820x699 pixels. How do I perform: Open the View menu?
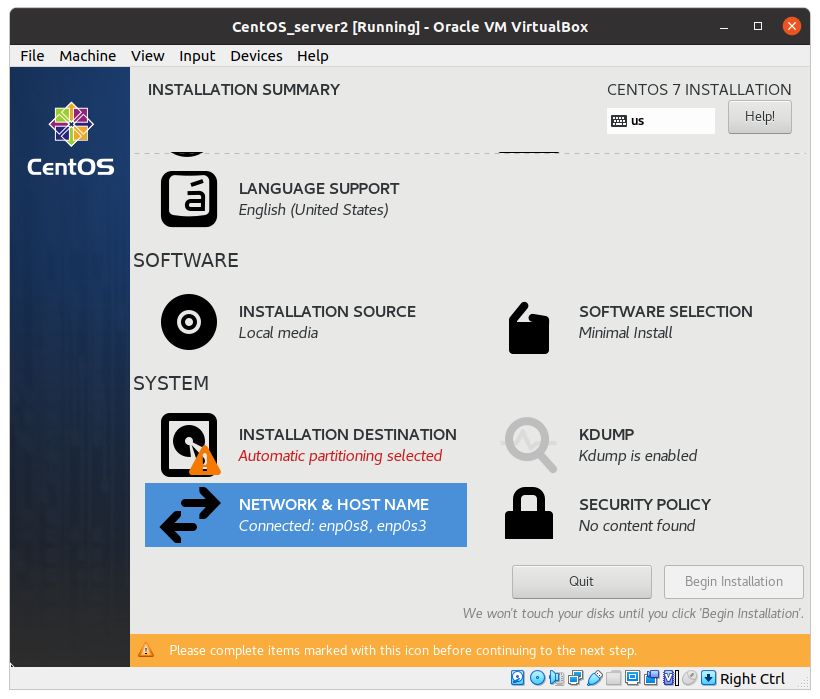pyautogui.click(x=147, y=56)
